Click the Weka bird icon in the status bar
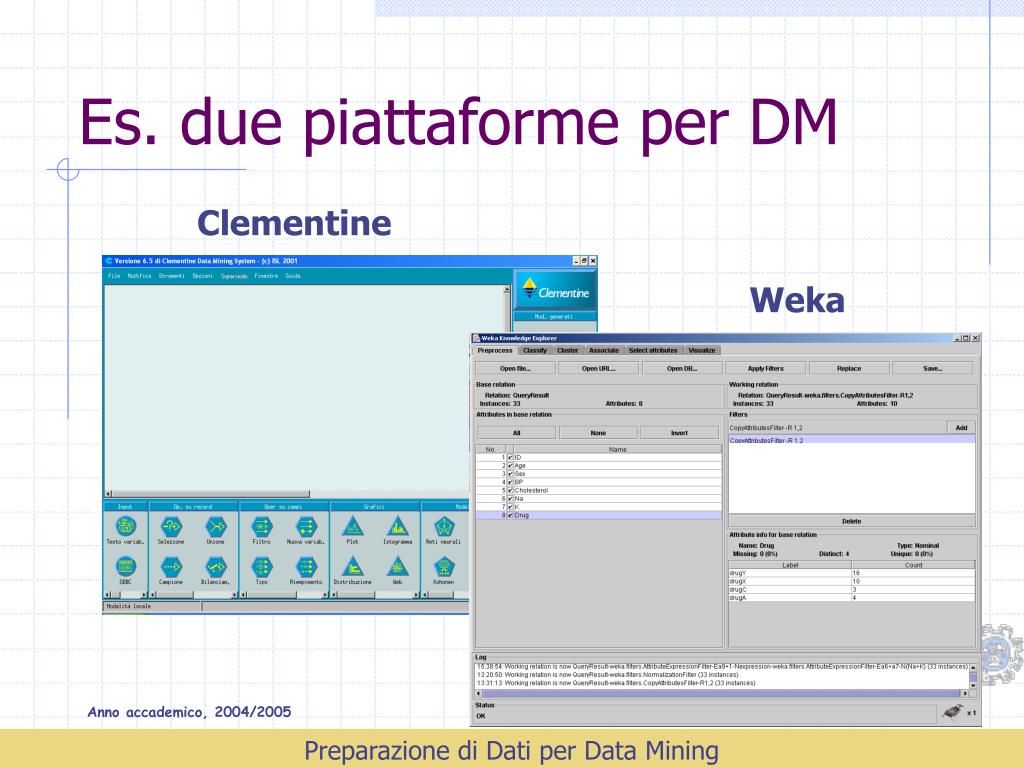 point(953,712)
